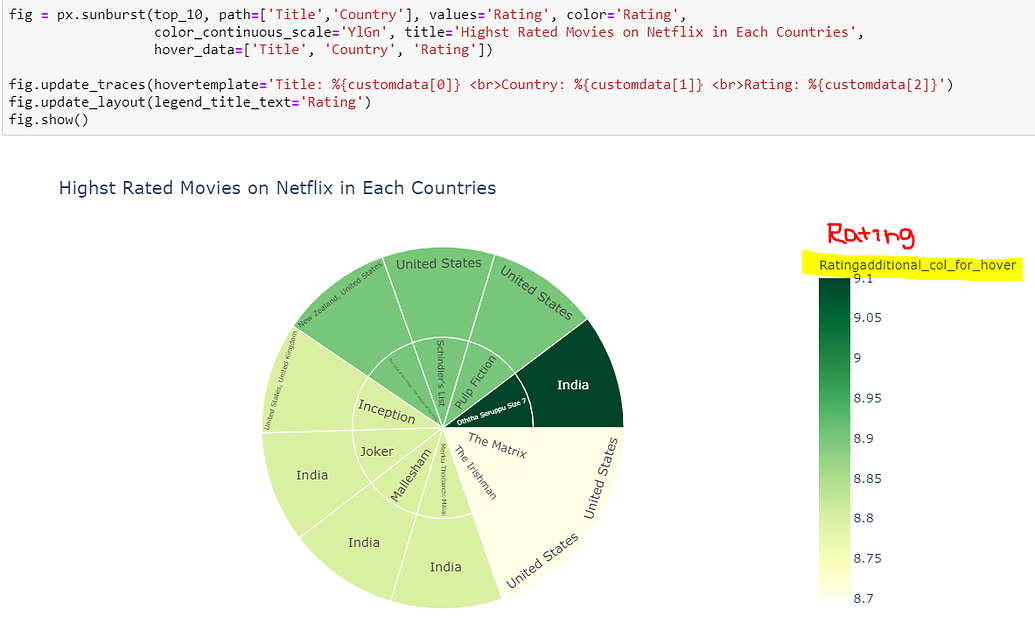Click the Inception inner segment
The image size is (1035, 643).
pos(388,411)
